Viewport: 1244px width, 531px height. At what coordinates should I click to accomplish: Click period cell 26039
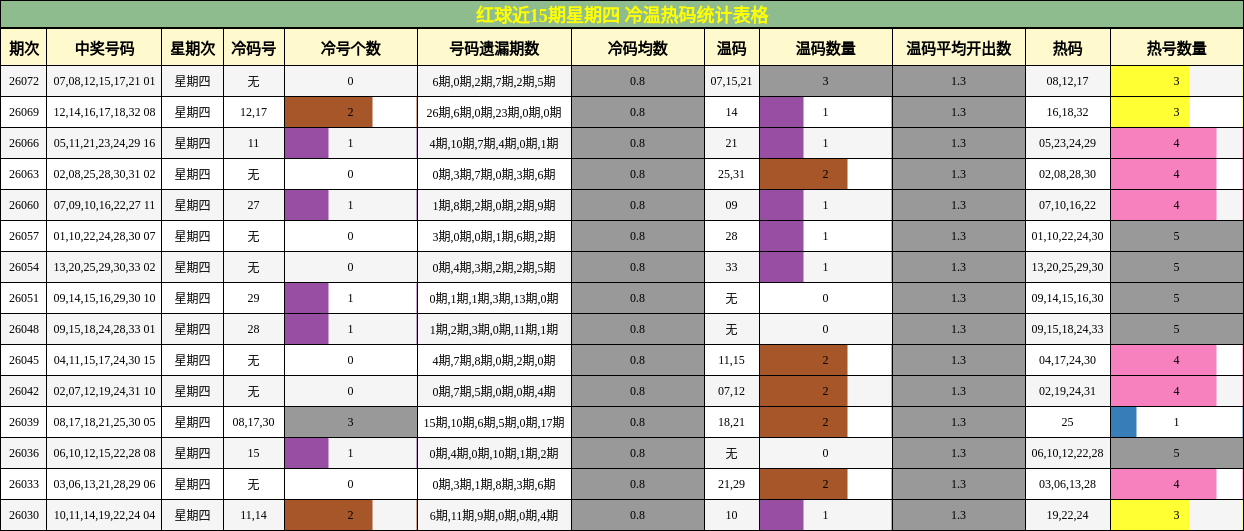pyautogui.click(x=24, y=422)
